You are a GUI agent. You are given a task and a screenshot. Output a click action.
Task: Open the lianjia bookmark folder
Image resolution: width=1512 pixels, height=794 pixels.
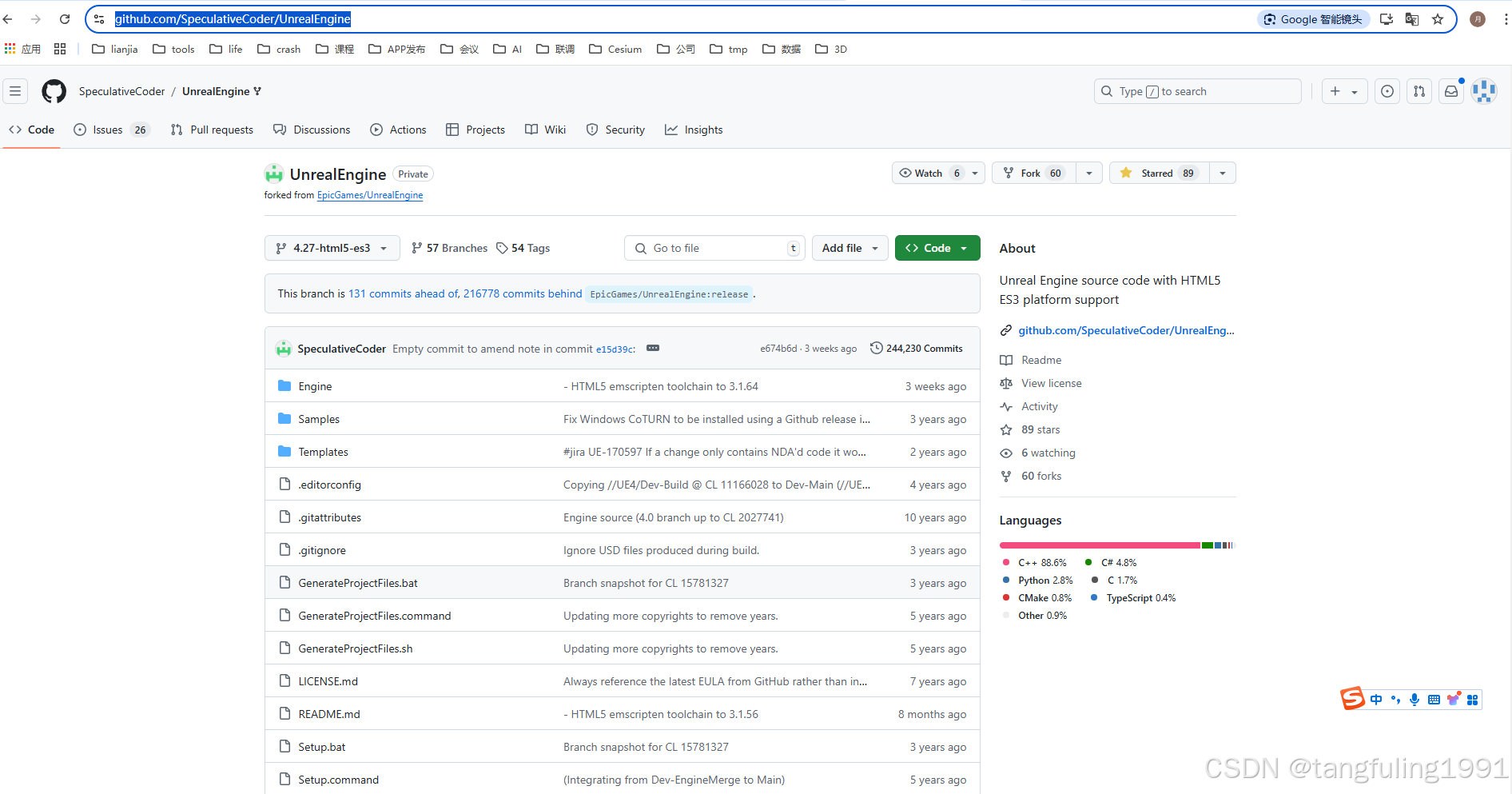[x=114, y=49]
